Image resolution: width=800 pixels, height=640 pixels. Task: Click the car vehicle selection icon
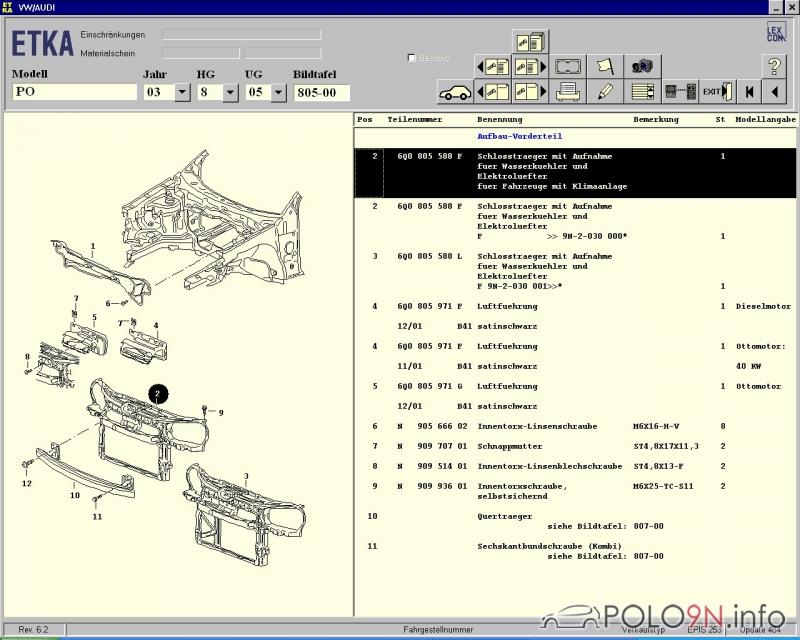point(455,92)
